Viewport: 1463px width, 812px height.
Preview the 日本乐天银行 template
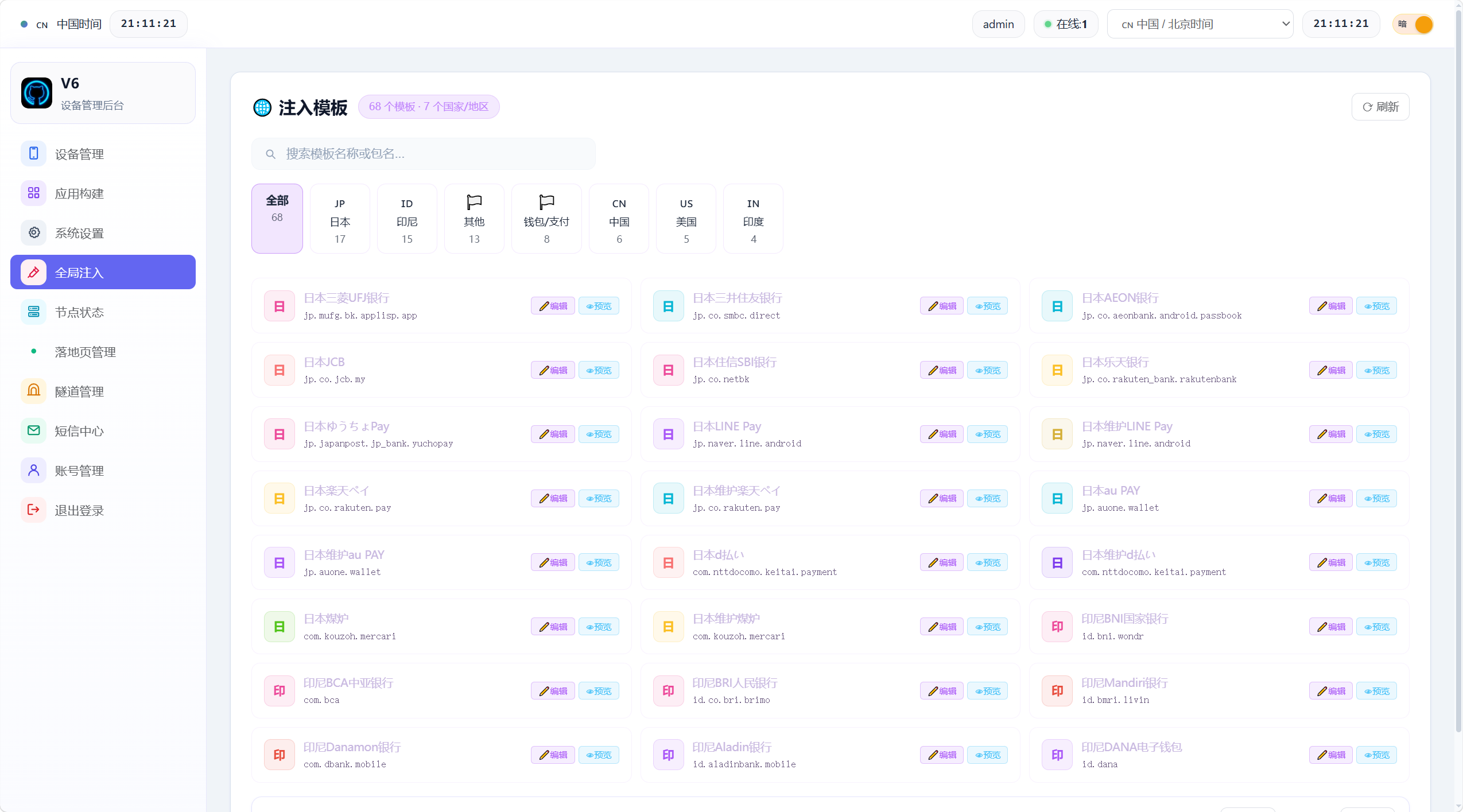pyautogui.click(x=1377, y=370)
